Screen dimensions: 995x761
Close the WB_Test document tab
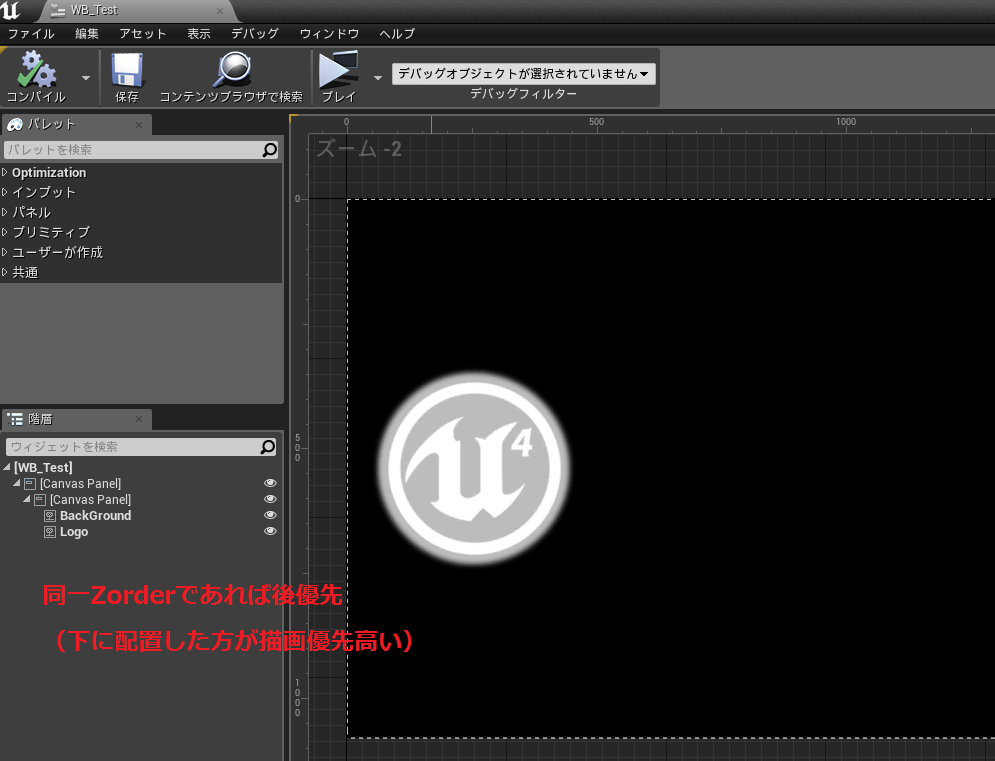click(220, 11)
